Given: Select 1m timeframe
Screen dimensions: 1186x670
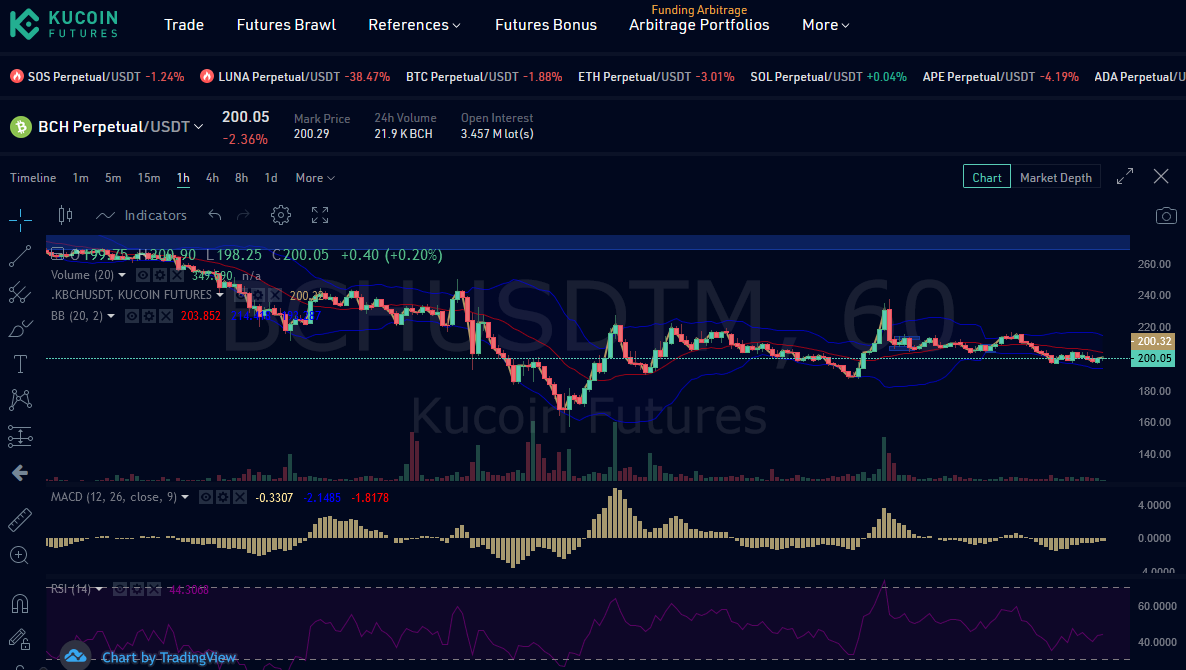Looking at the screenshot, I should [x=81, y=178].
